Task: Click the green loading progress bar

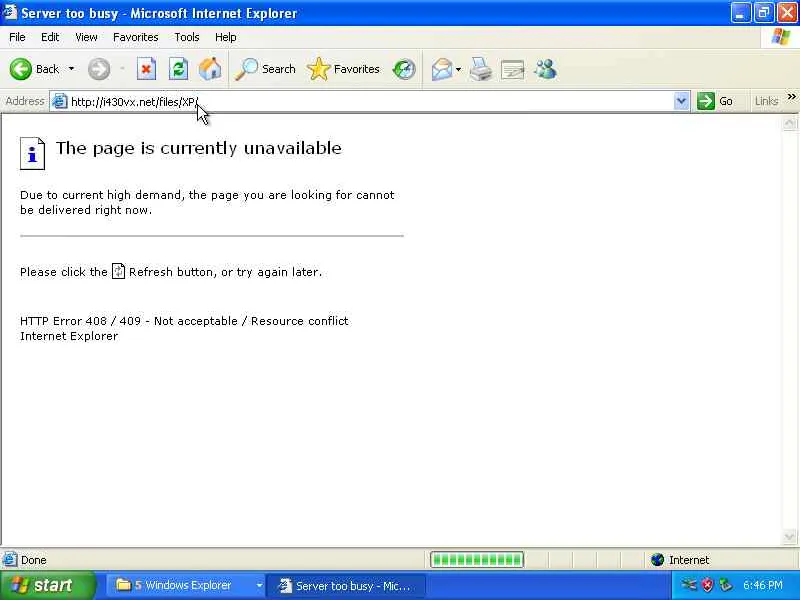Action: (x=477, y=560)
